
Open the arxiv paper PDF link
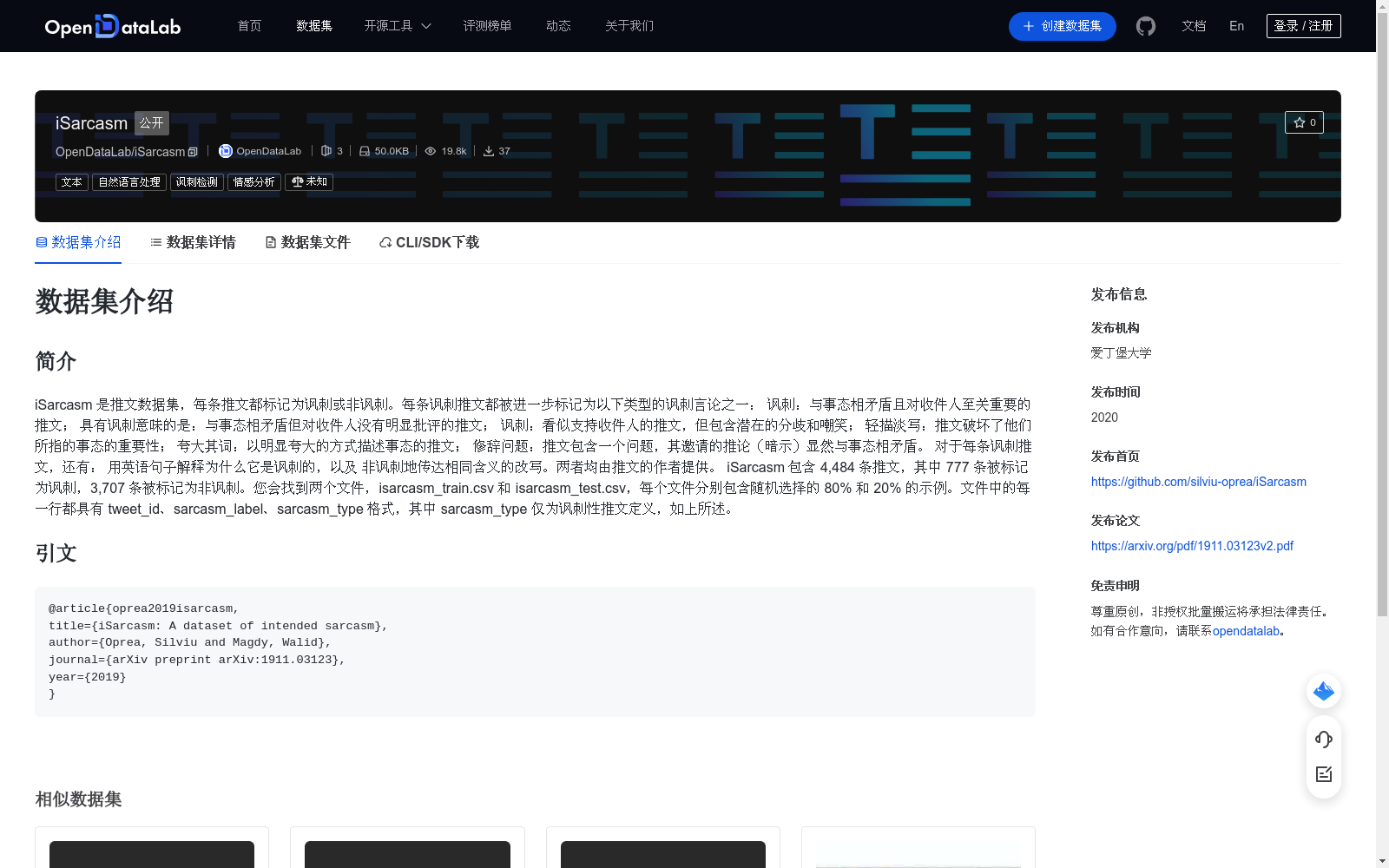tap(1192, 546)
